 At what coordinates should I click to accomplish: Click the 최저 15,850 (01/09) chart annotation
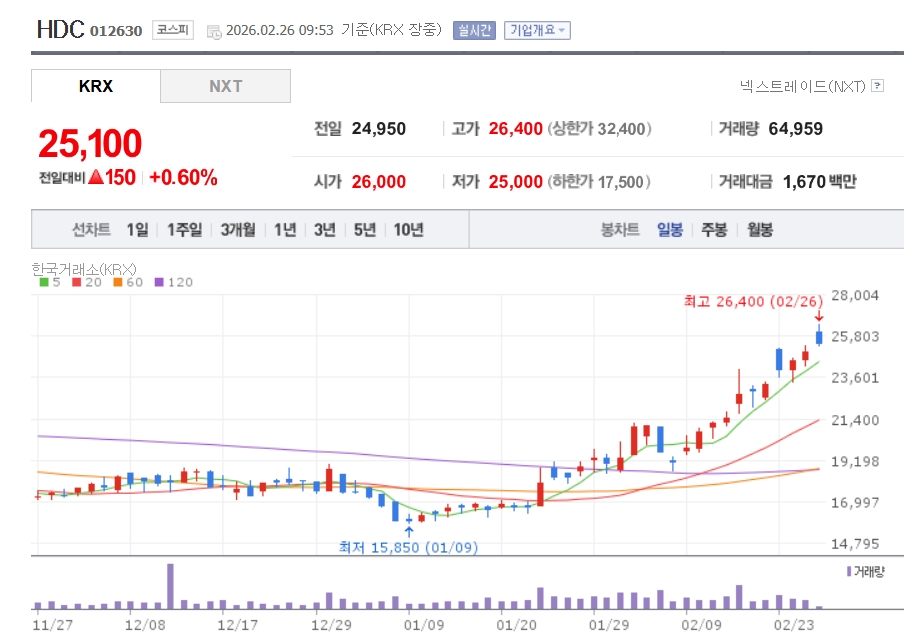pos(409,547)
